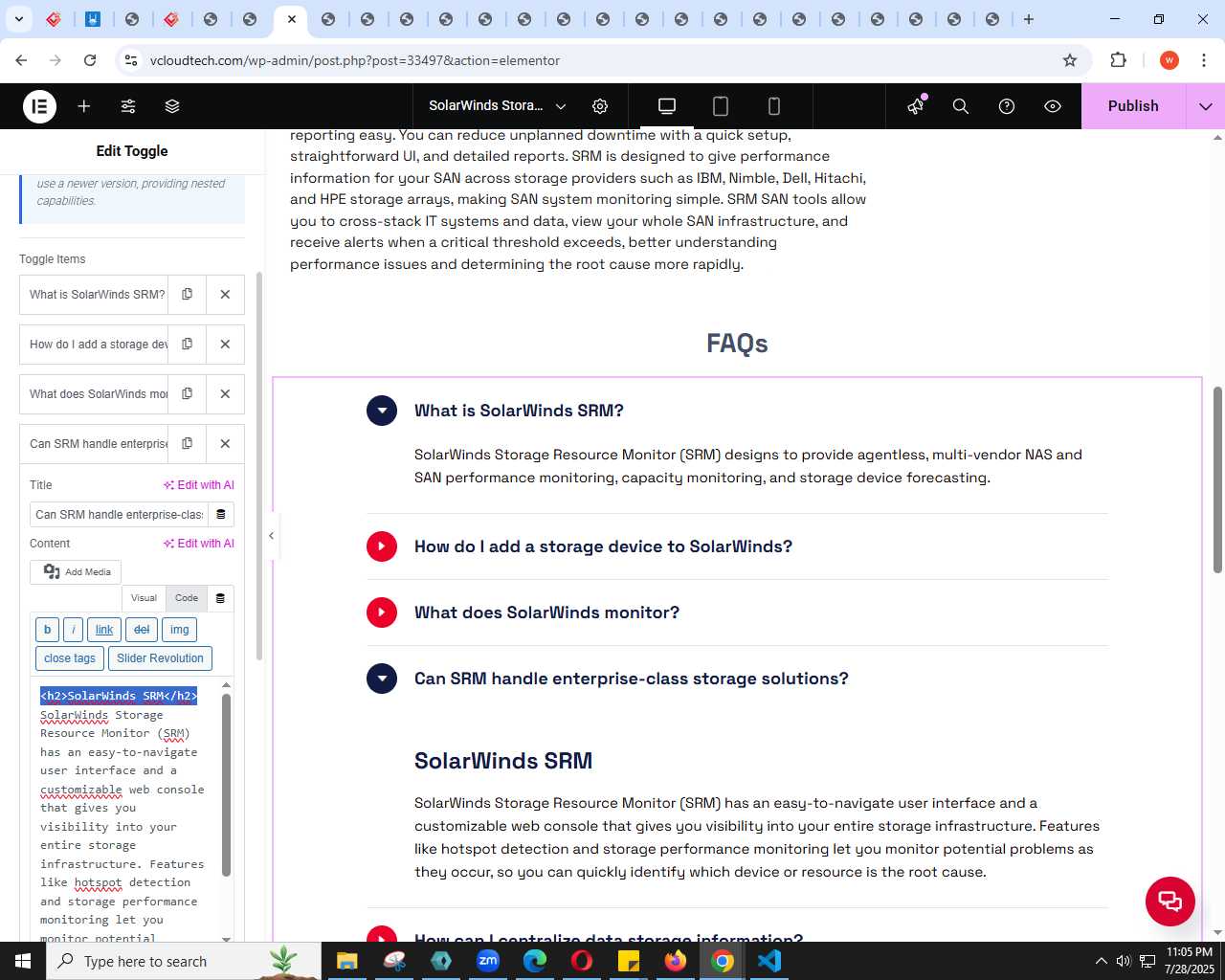Viewport: 1225px width, 980px height.
Task: Remove the 'What does SolarWinds' item
Action: click(225, 394)
